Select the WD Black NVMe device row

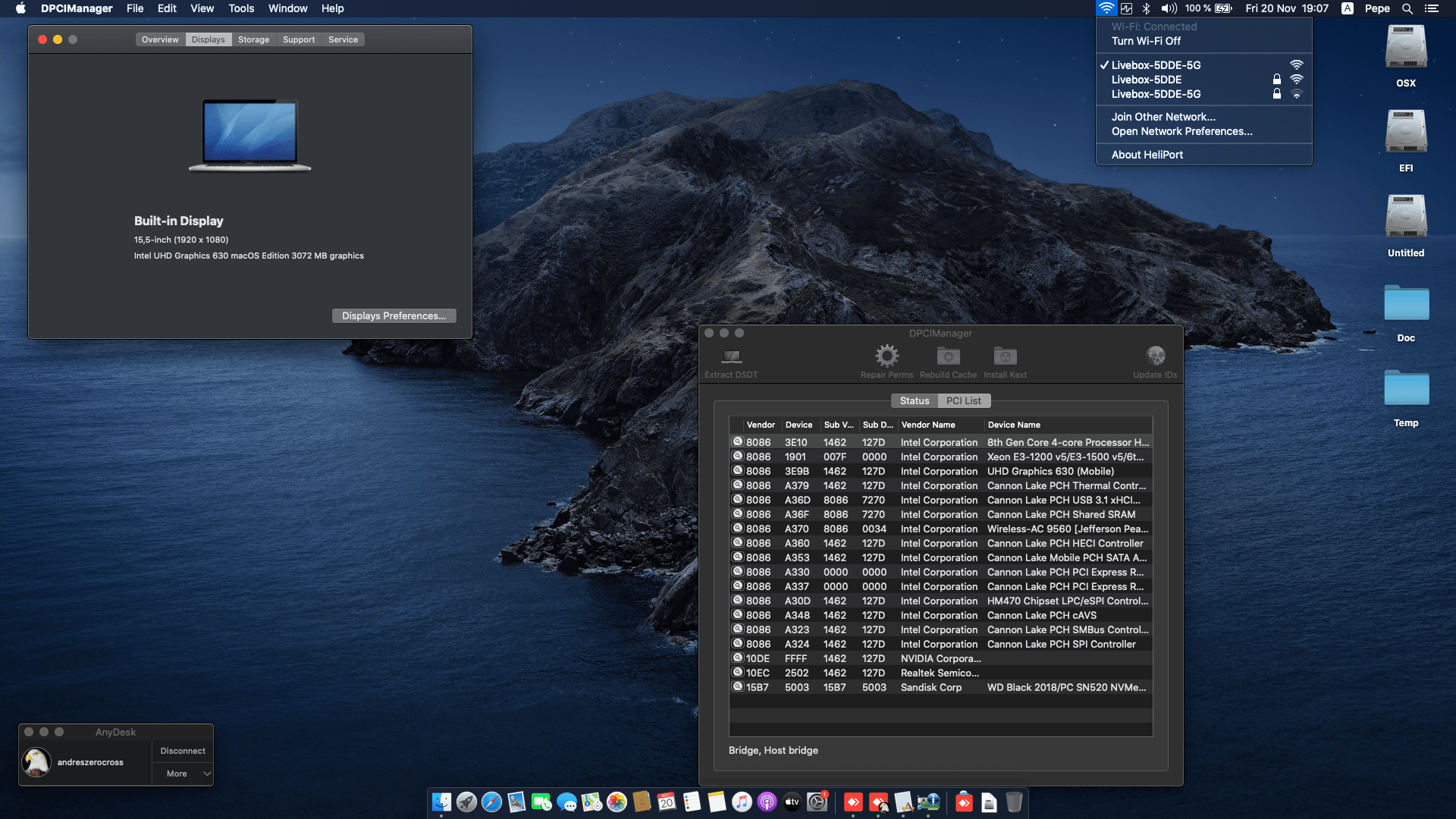click(940, 687)
